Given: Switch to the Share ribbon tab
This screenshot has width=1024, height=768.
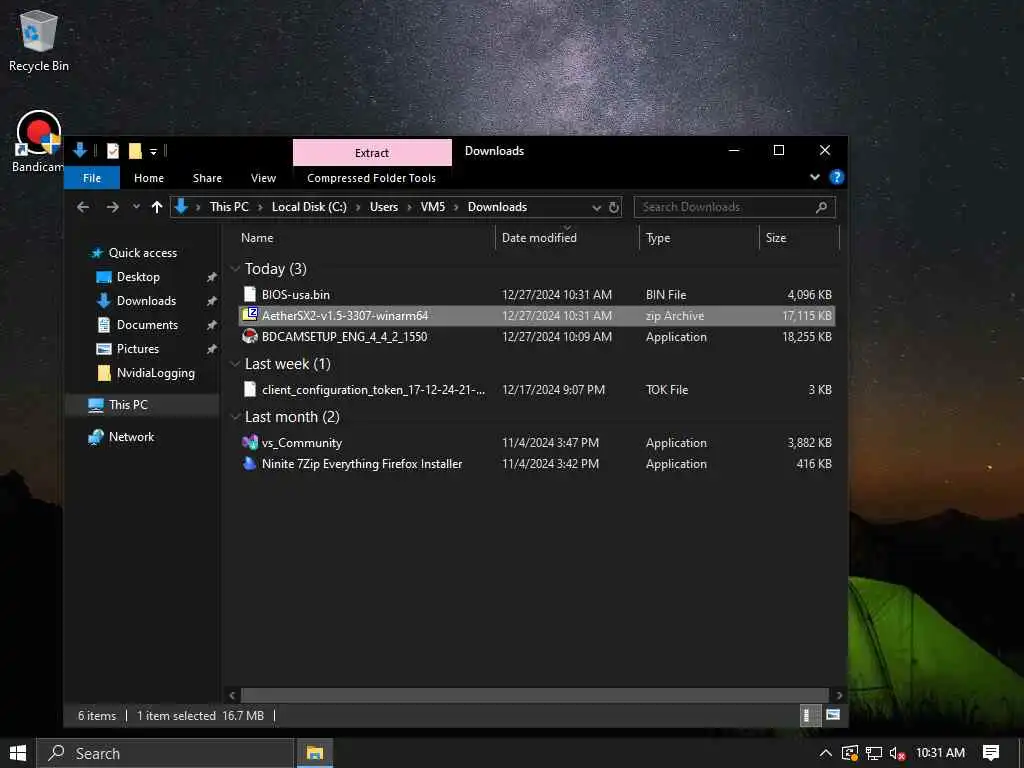Looking at the screenshot, I should pos(207,178).
